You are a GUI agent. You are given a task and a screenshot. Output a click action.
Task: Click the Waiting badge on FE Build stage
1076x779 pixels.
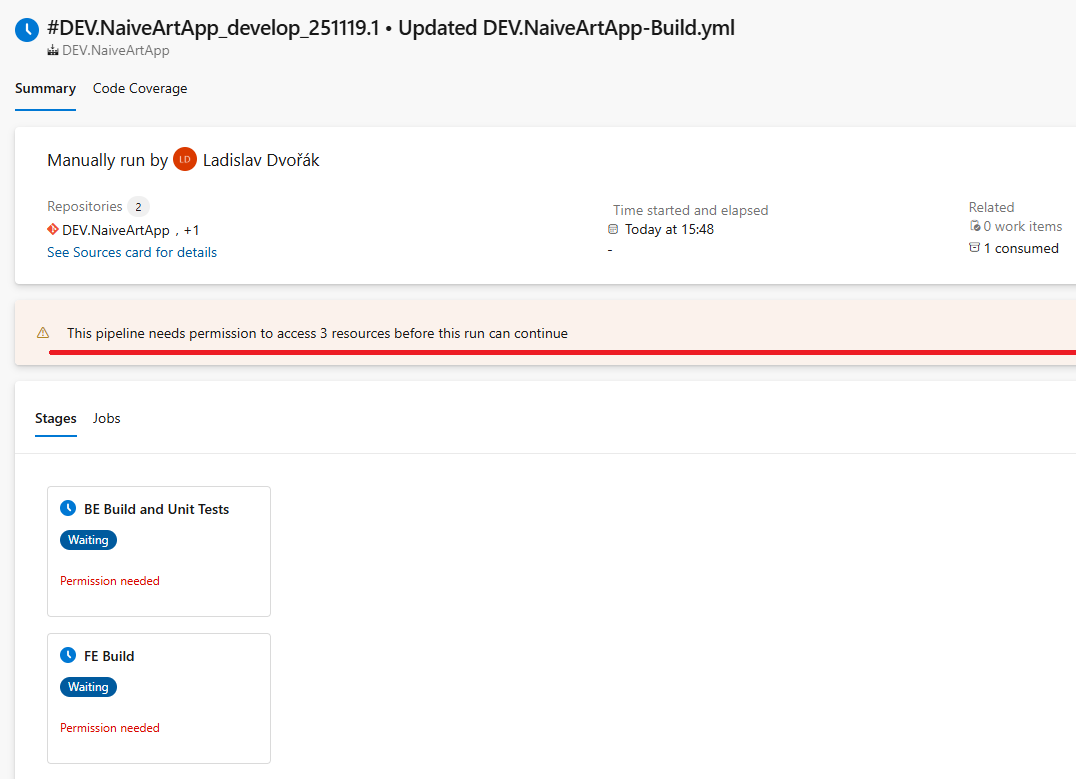[x=89, y=687]
